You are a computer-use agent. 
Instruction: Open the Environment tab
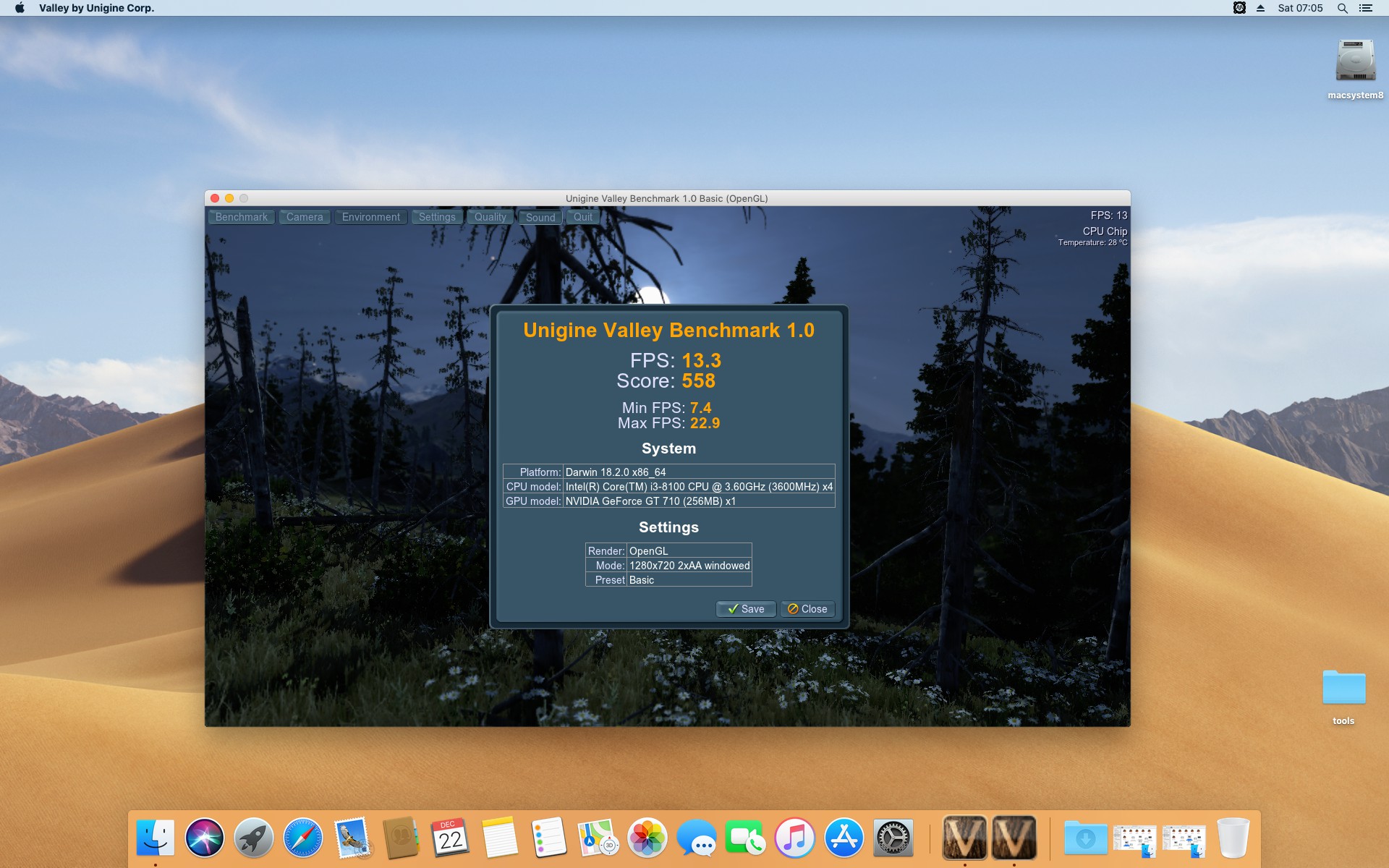[370, 217]
